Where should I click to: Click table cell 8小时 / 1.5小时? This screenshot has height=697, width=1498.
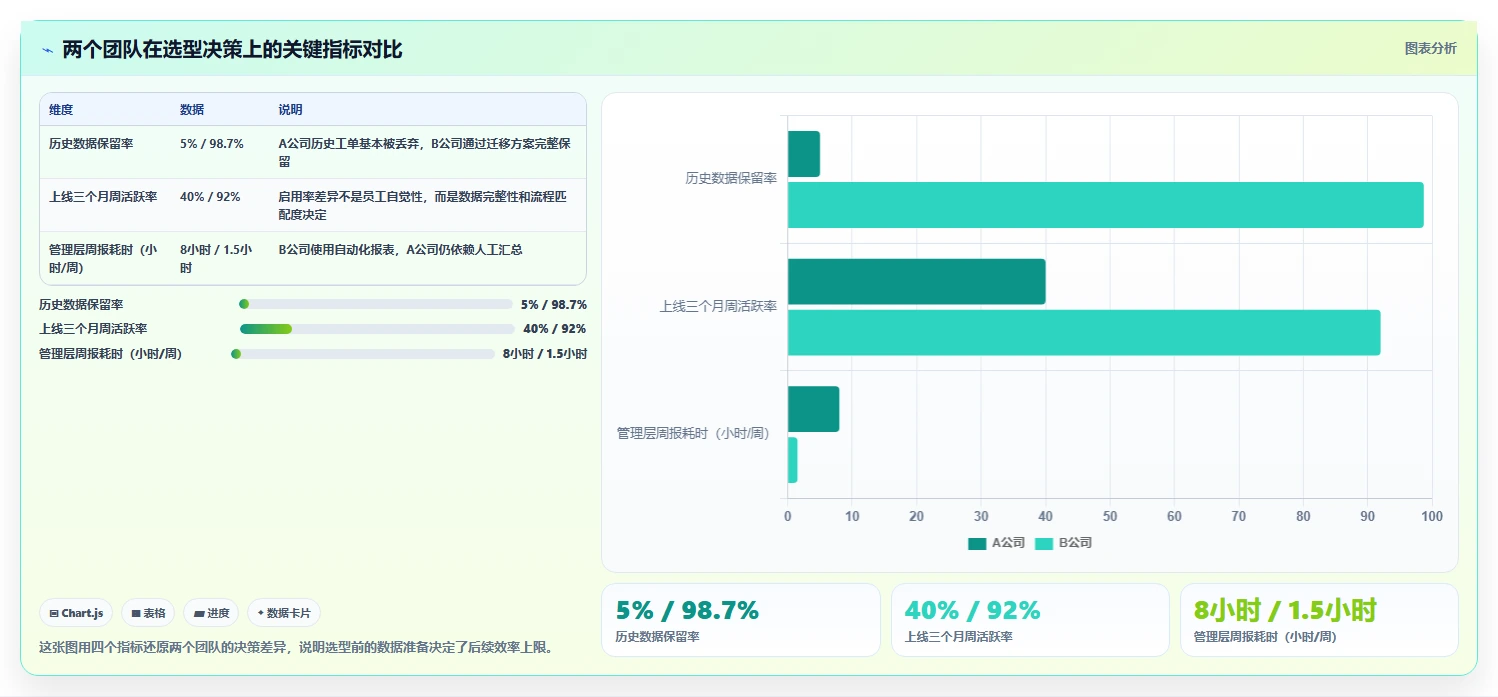click(x=216, y=259)
